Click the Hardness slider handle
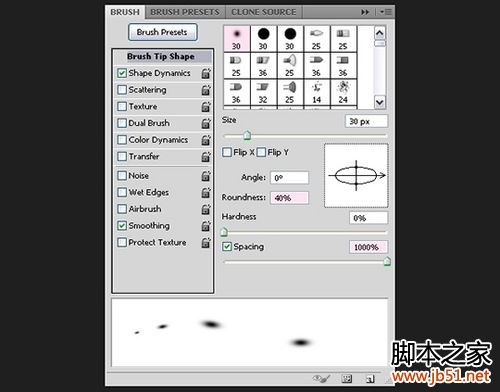 pyautogui.click(x=224, y=231)
